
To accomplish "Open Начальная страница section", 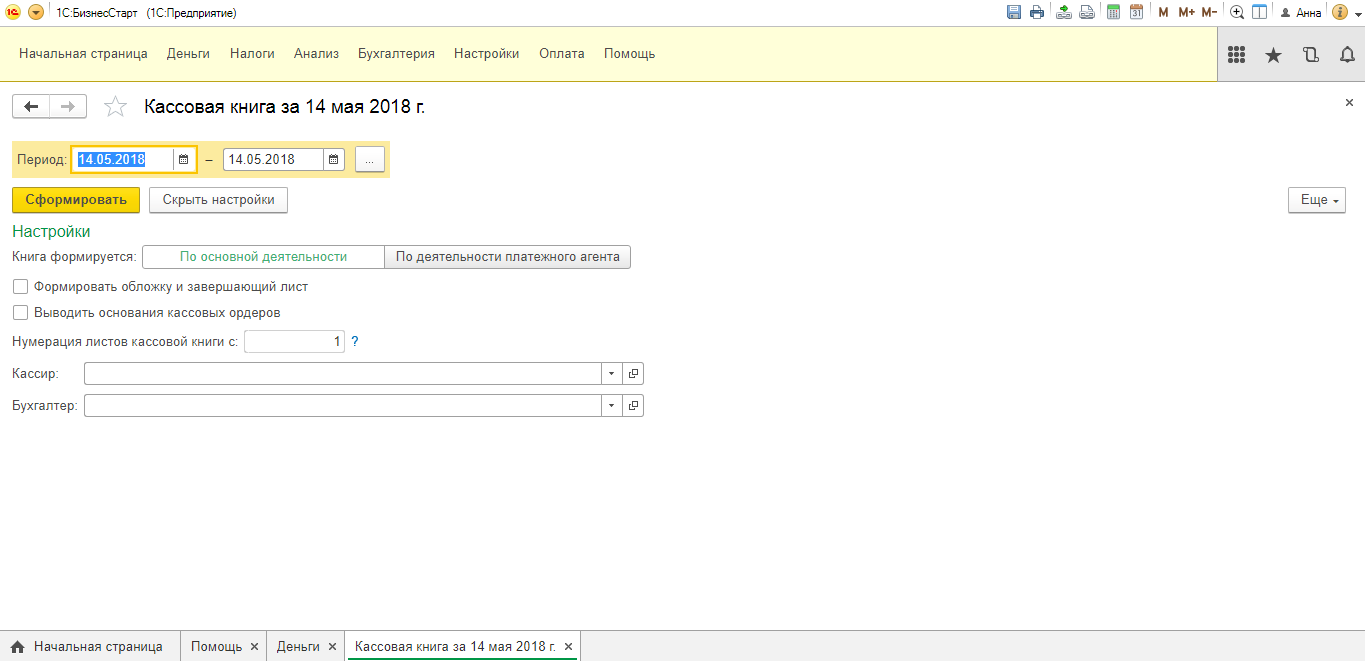I will (x=83, y=54).
